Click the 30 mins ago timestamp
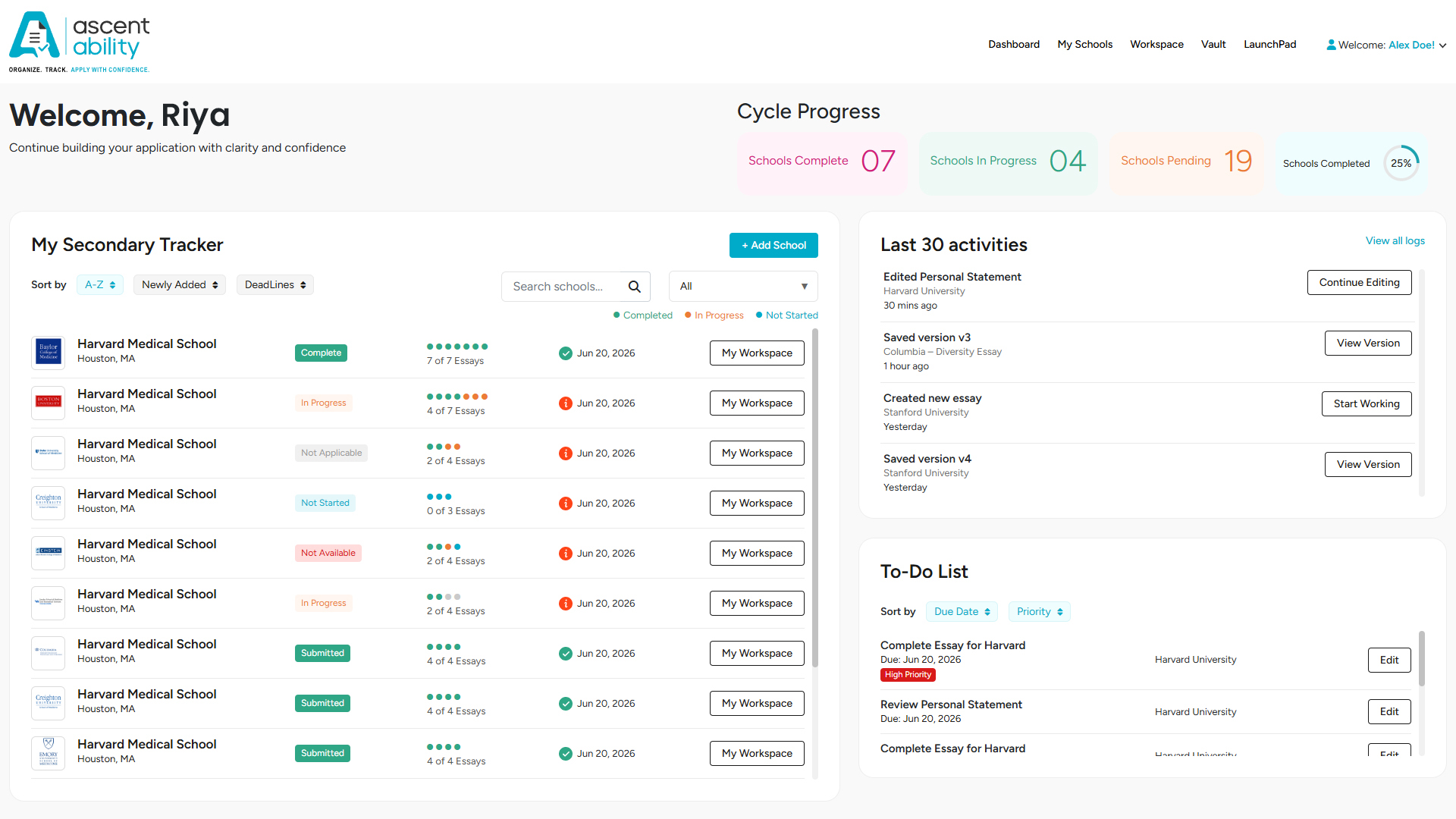Image resolution: width=1456 pixels, height=819 pixels. point(910,306)
